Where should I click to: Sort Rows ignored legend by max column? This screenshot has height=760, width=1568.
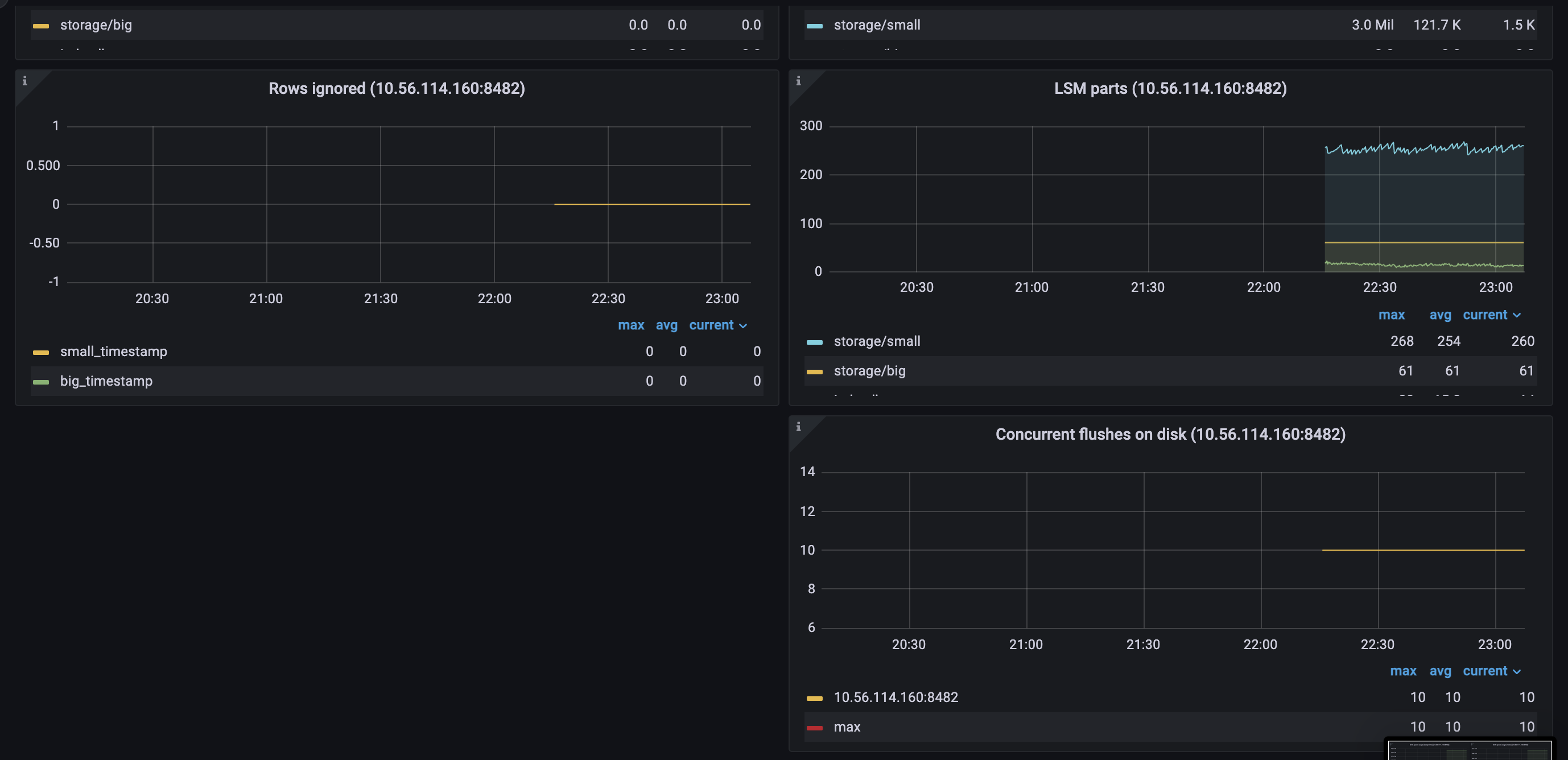(630, 325)
